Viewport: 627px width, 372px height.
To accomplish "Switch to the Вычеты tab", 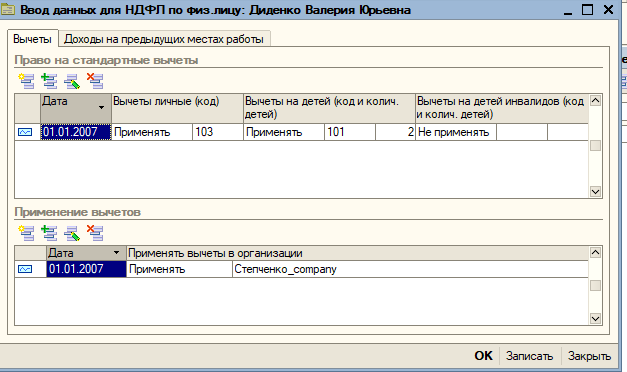I will click(x=32, y=39).
